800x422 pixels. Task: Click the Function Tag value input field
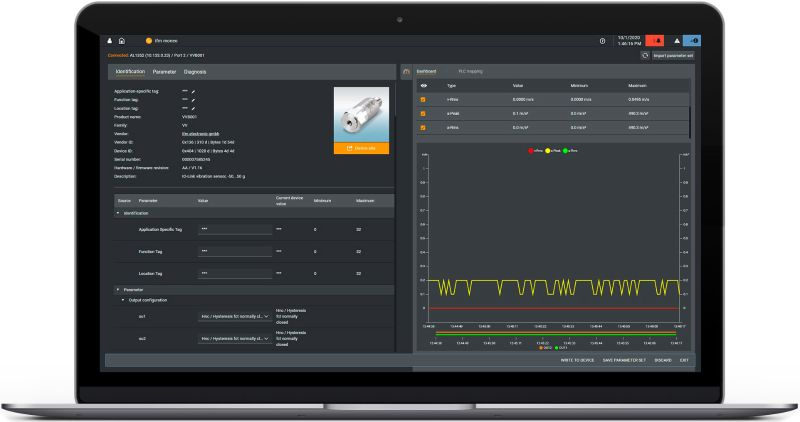(x=234, y=251)
